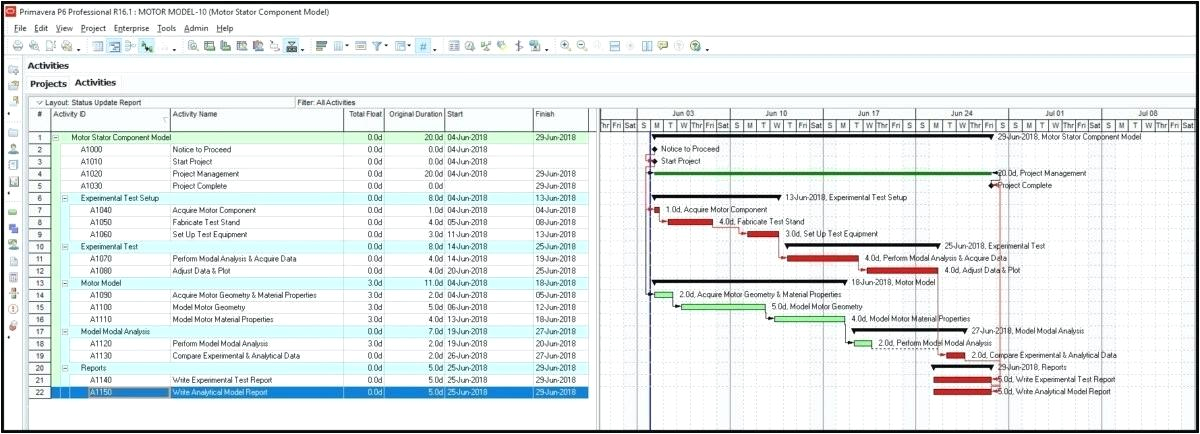Viewport: 1200px width, 434px height.
Task: Click the Zoom In magnifier icon
Action: click(566, 46)
